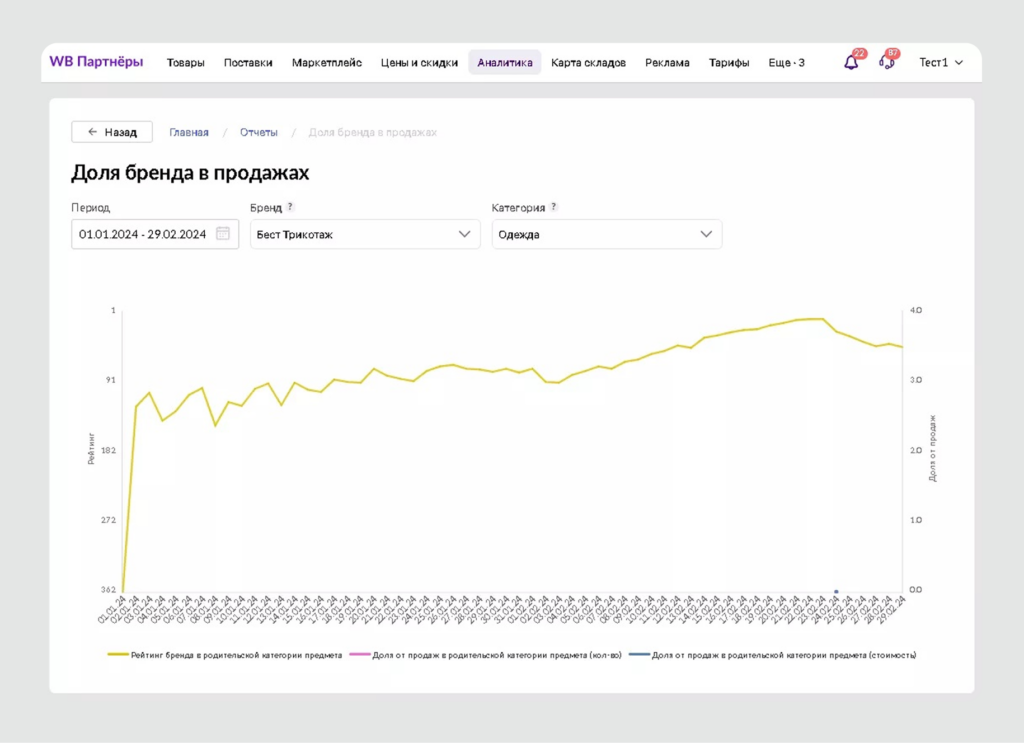The height and width of the screenshot is (743, 1024).
Task: Open support chat via the headset icon
Action: pyautogui.click(x=886, y=62)
